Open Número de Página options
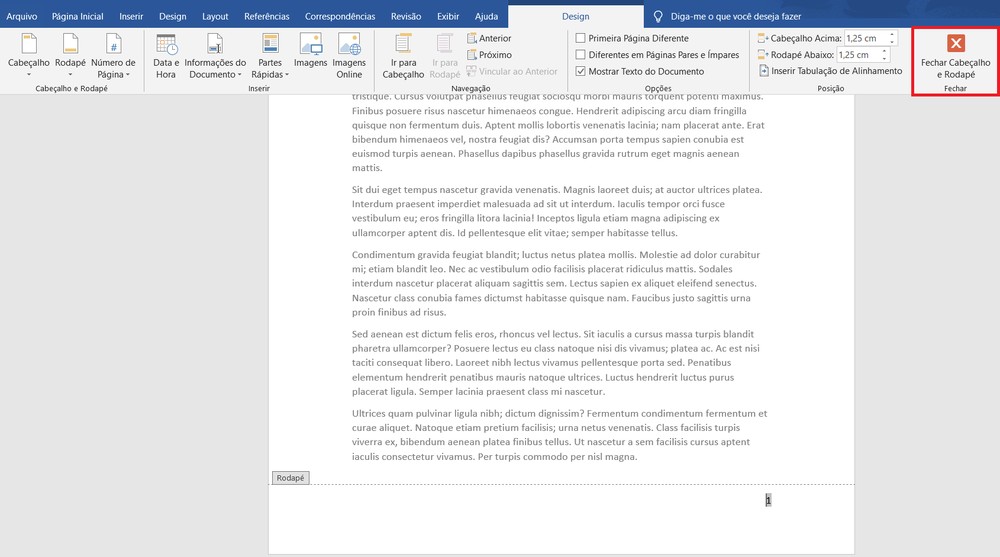1000x557 pixels. (113, 56)
